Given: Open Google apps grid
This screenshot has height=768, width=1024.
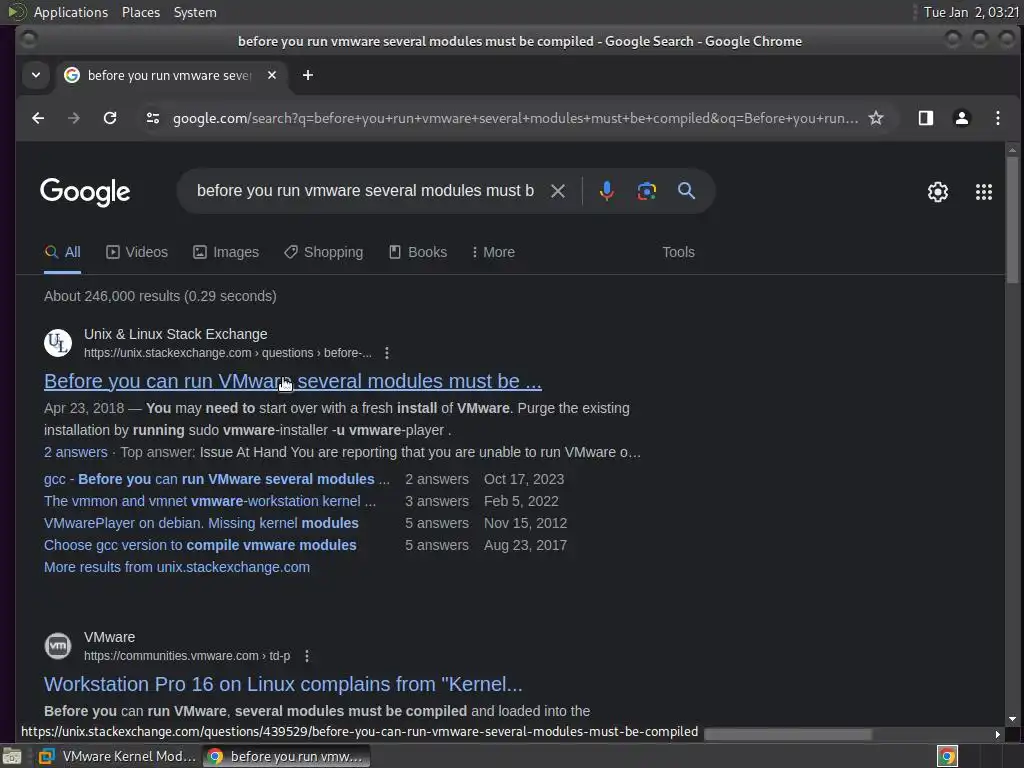Looking at the screenshot, I should 984,192.
